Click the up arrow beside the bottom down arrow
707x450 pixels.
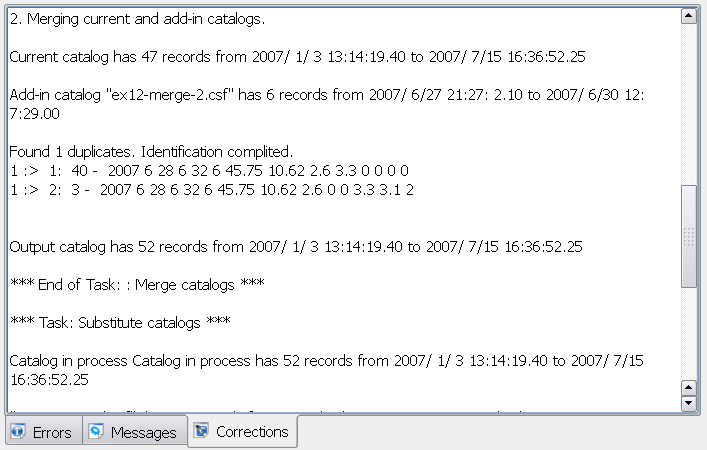click(689, 387)
